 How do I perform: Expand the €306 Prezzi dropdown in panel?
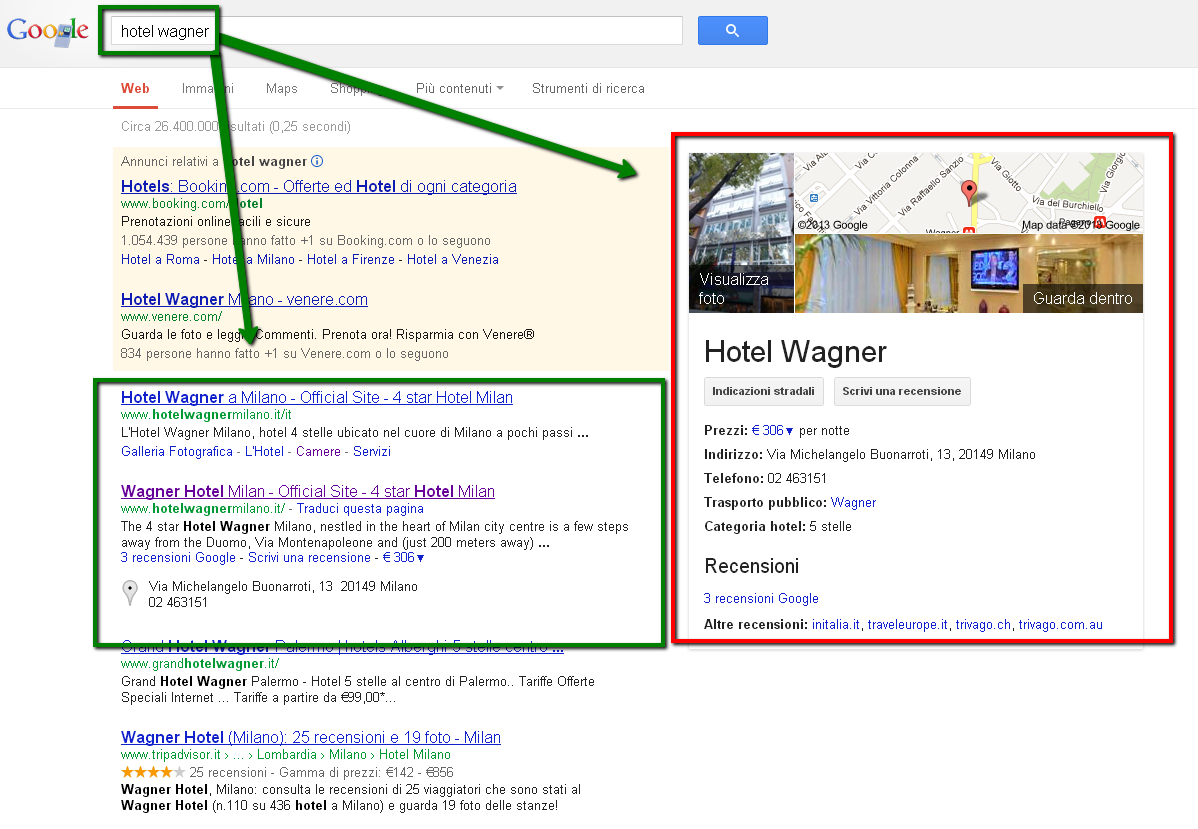click(772, 431)
